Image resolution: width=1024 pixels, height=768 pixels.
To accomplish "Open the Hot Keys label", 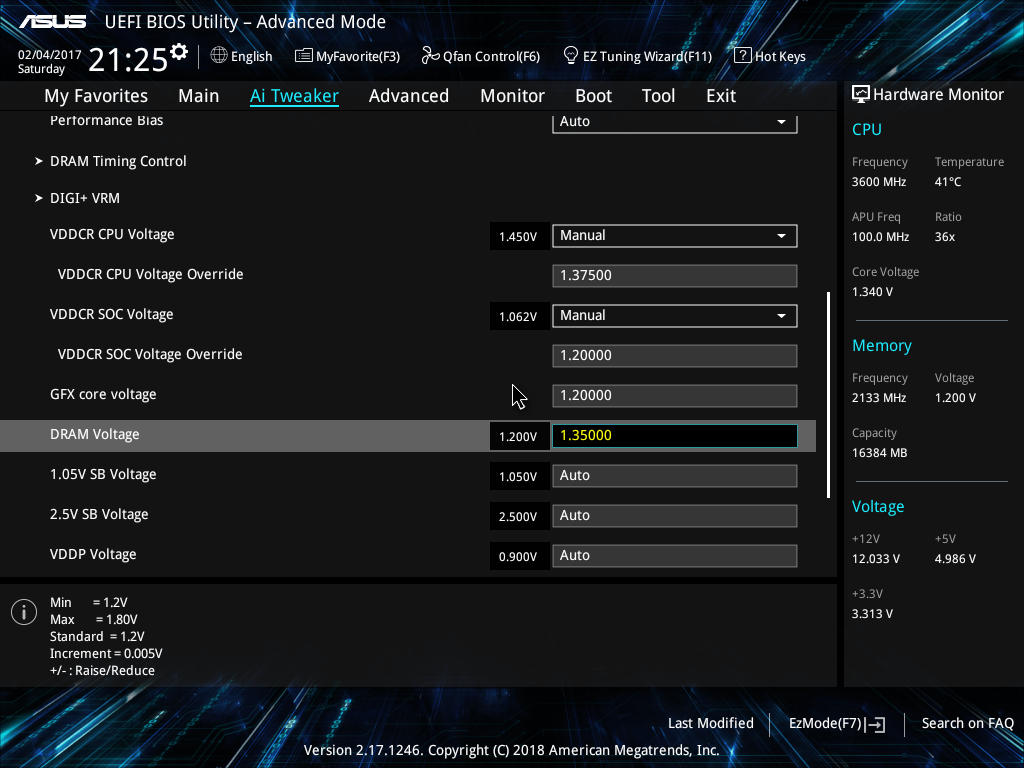I will point(780,57).
